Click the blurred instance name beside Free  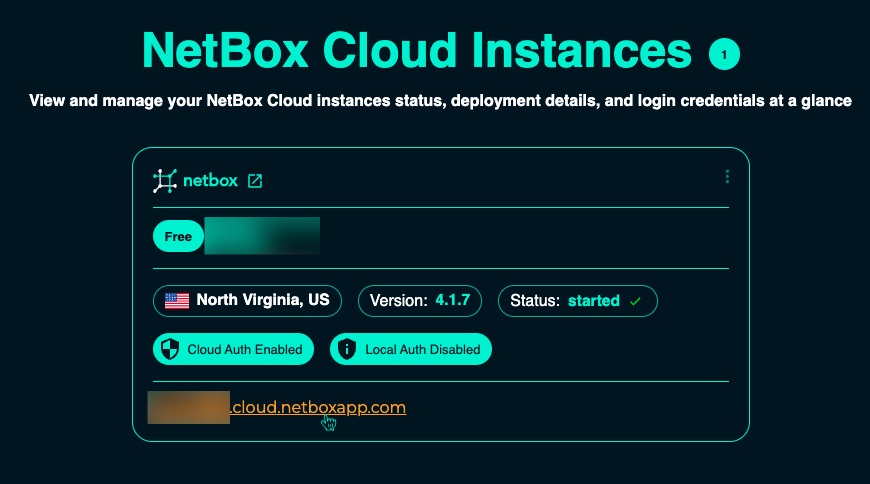coord(262,236)
